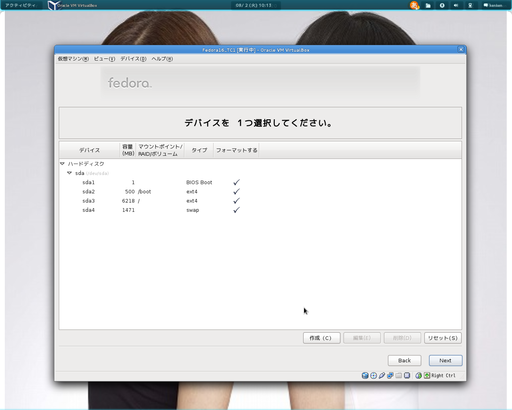Click the マウントポイント column header
The height and width of the screenshot is (410, 512).
point(160,150)
